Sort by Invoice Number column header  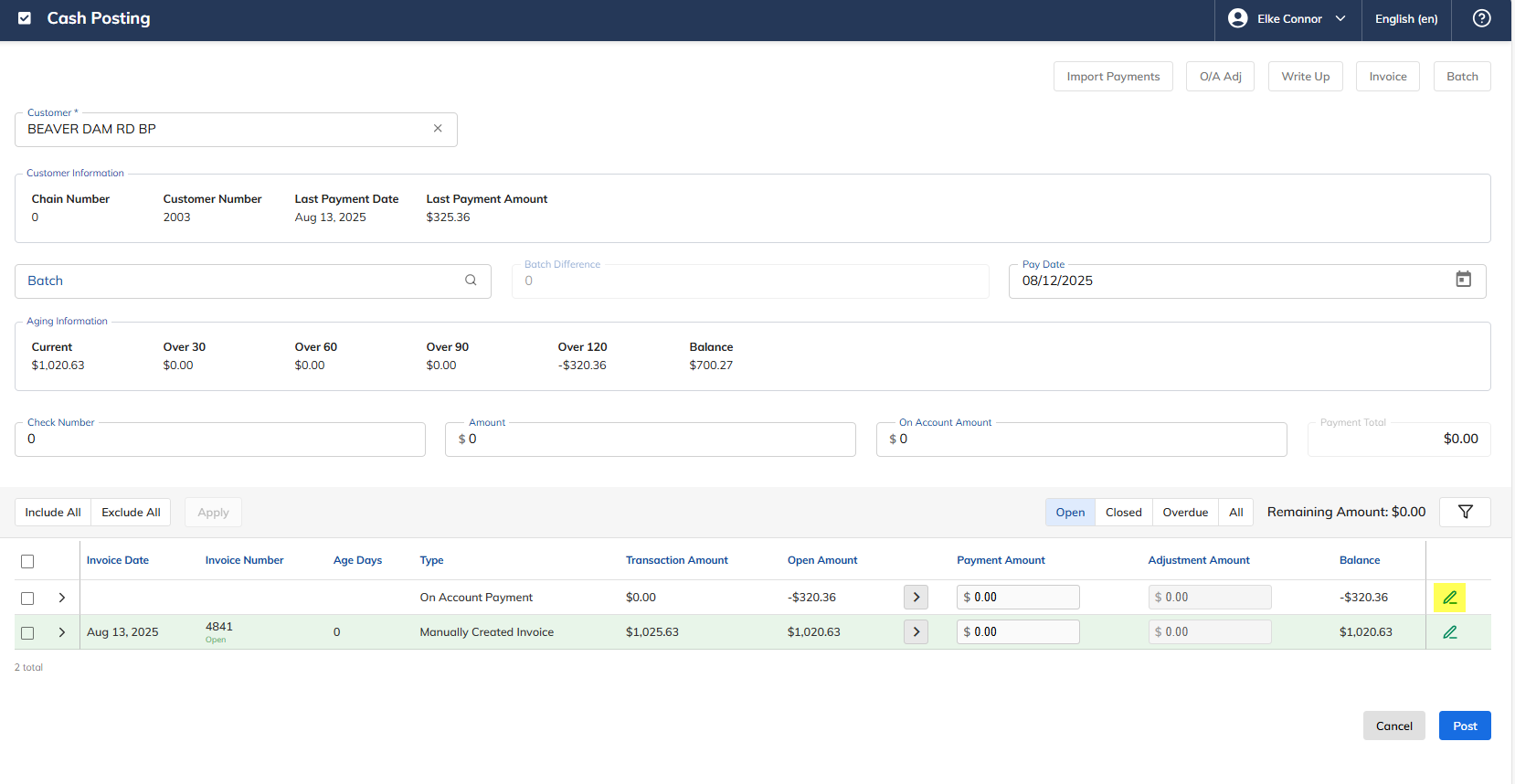click(x=244, y=561)
